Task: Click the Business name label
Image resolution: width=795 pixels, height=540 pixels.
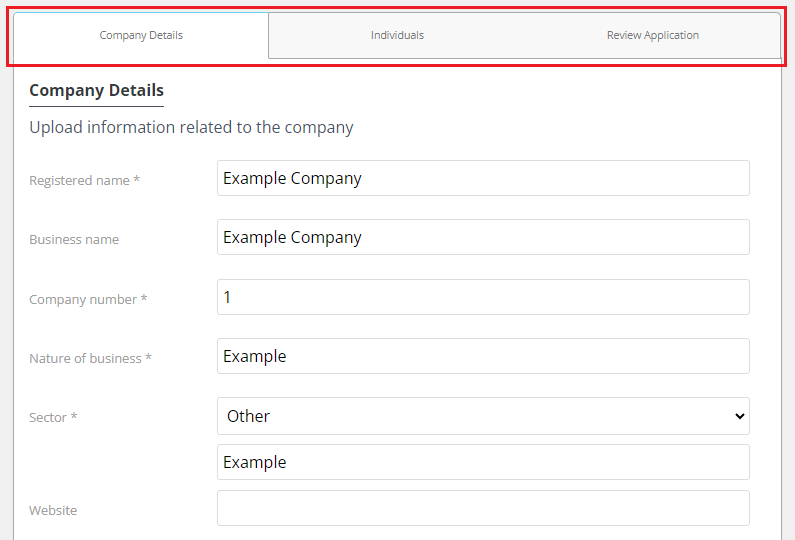Action: (x=74, y=239)
